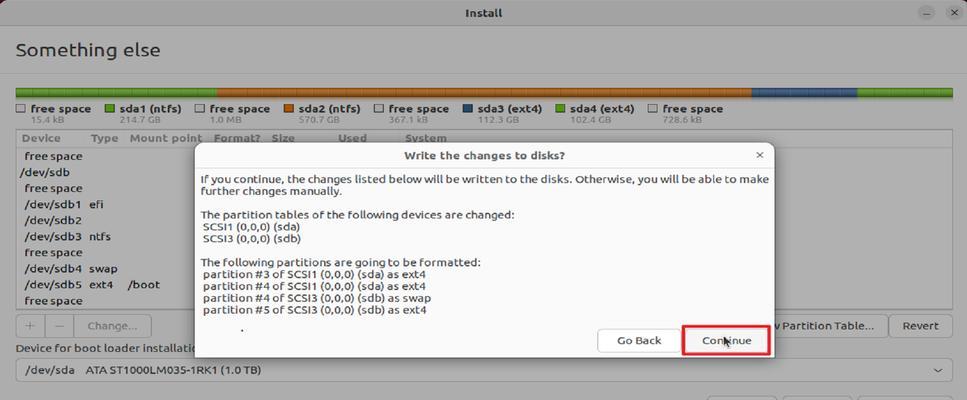Click the Revert button

click(921, 325)
